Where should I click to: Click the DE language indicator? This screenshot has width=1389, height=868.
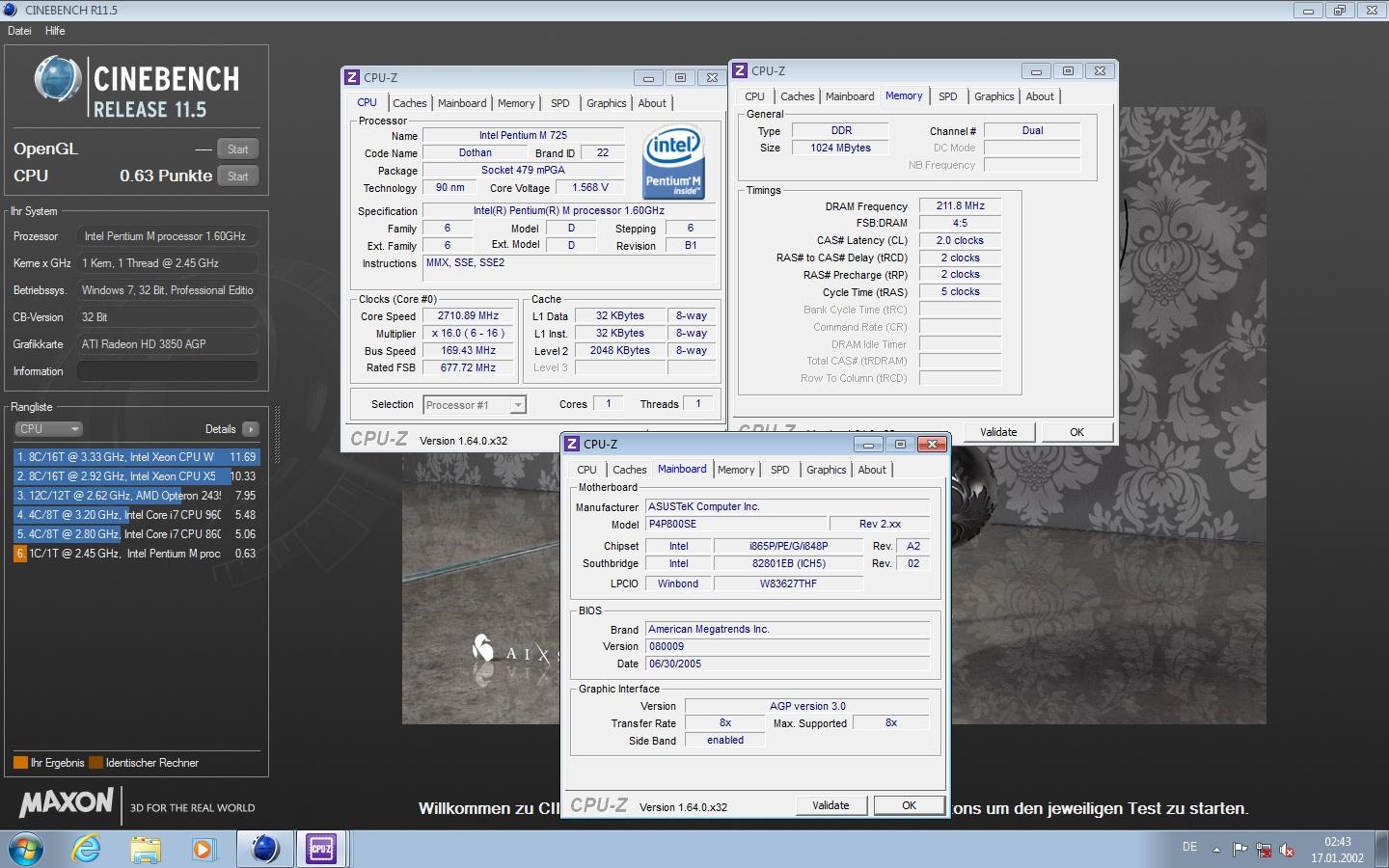click(x=1189, y=847)
